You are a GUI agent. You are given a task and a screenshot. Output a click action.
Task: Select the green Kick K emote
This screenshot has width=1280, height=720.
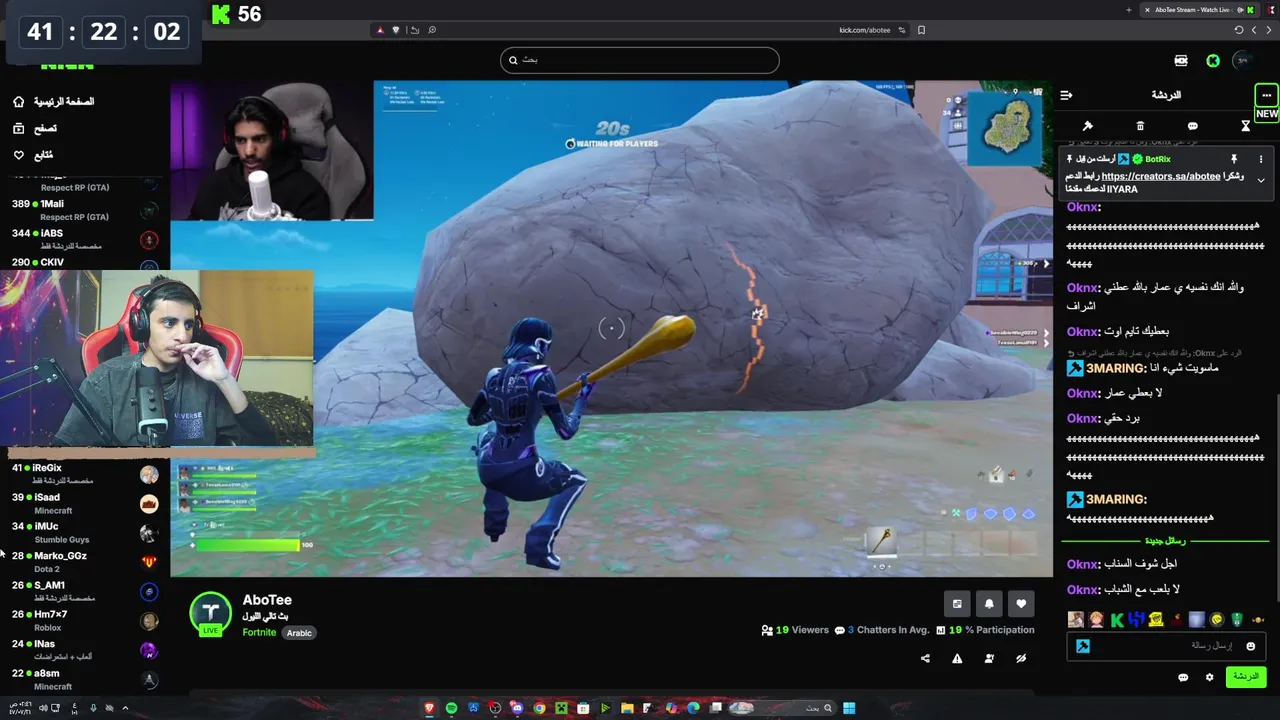1116,620
